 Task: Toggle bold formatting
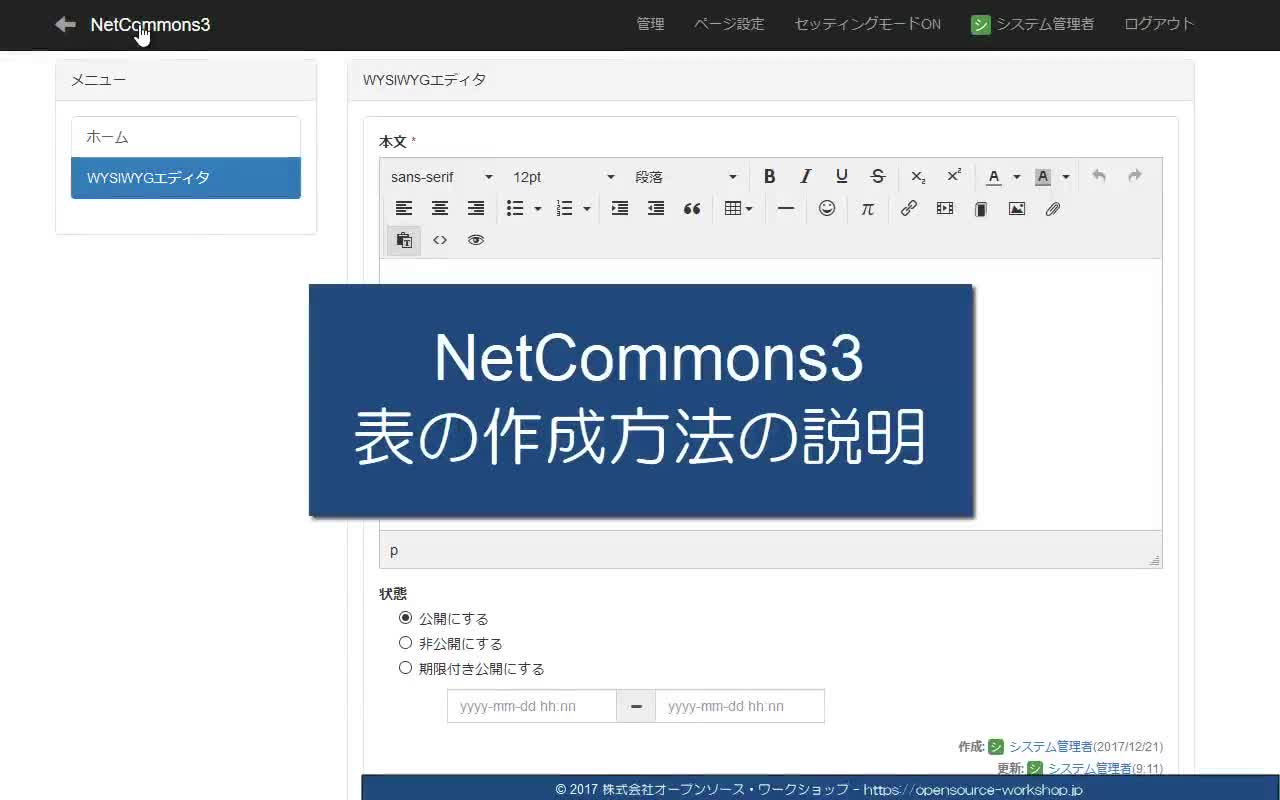coord(769,177)
